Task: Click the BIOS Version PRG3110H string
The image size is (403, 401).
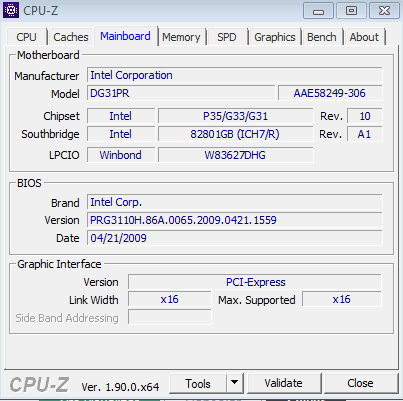Action: 235,220
